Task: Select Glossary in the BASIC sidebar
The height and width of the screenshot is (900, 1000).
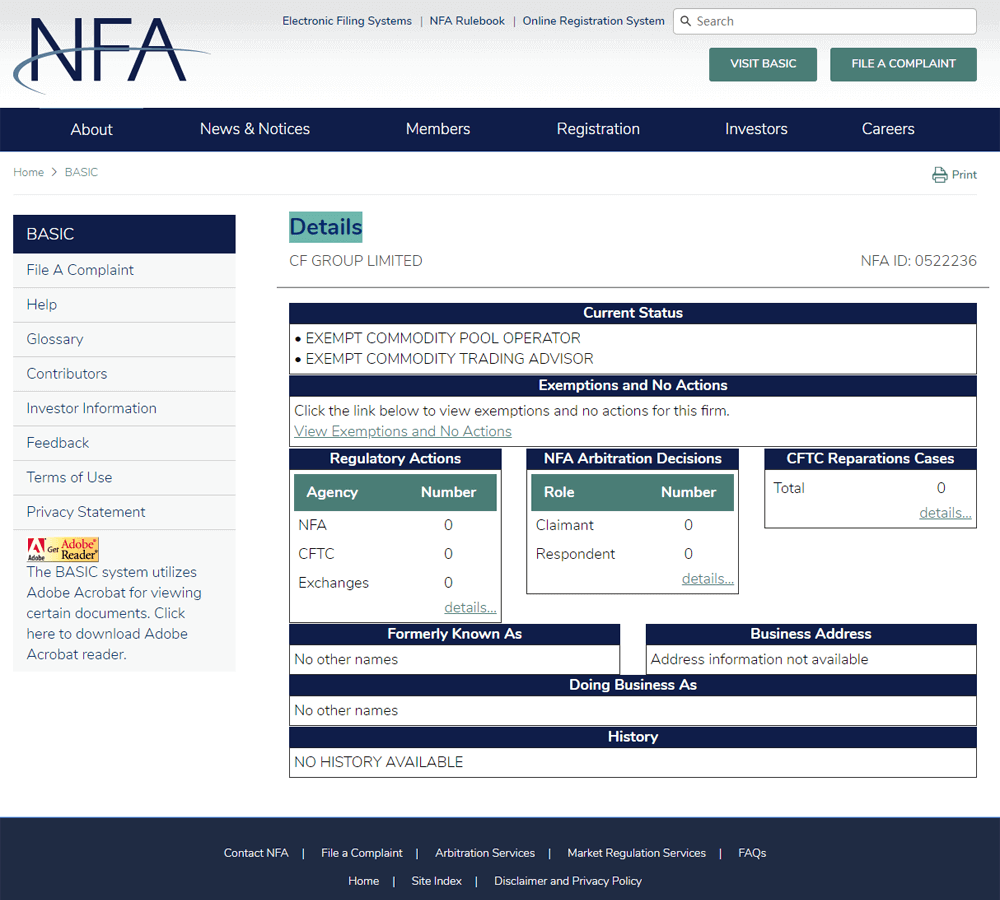Action: [x=55, y=339]
